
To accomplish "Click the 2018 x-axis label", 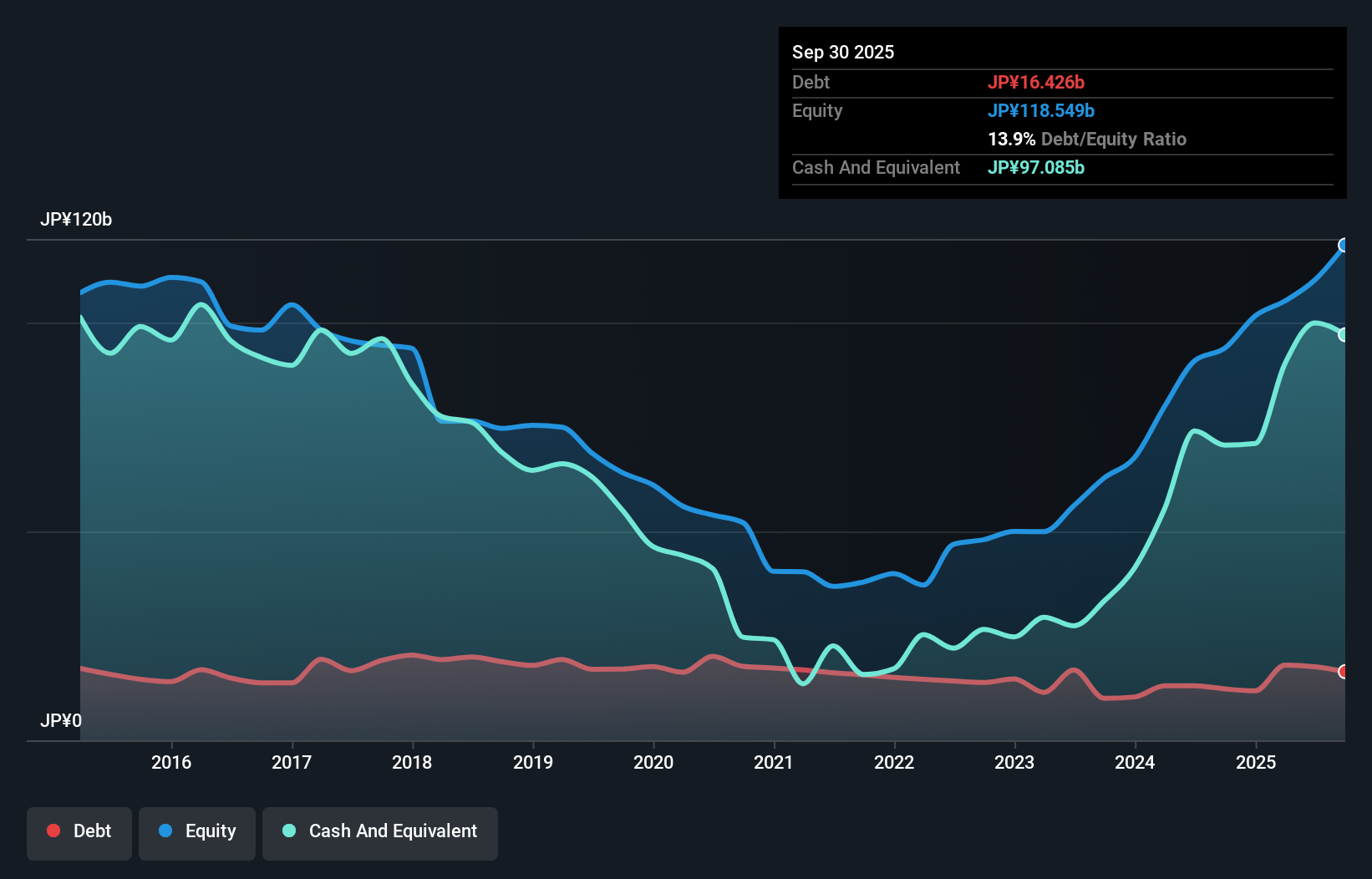I will (x=412, y=762).
